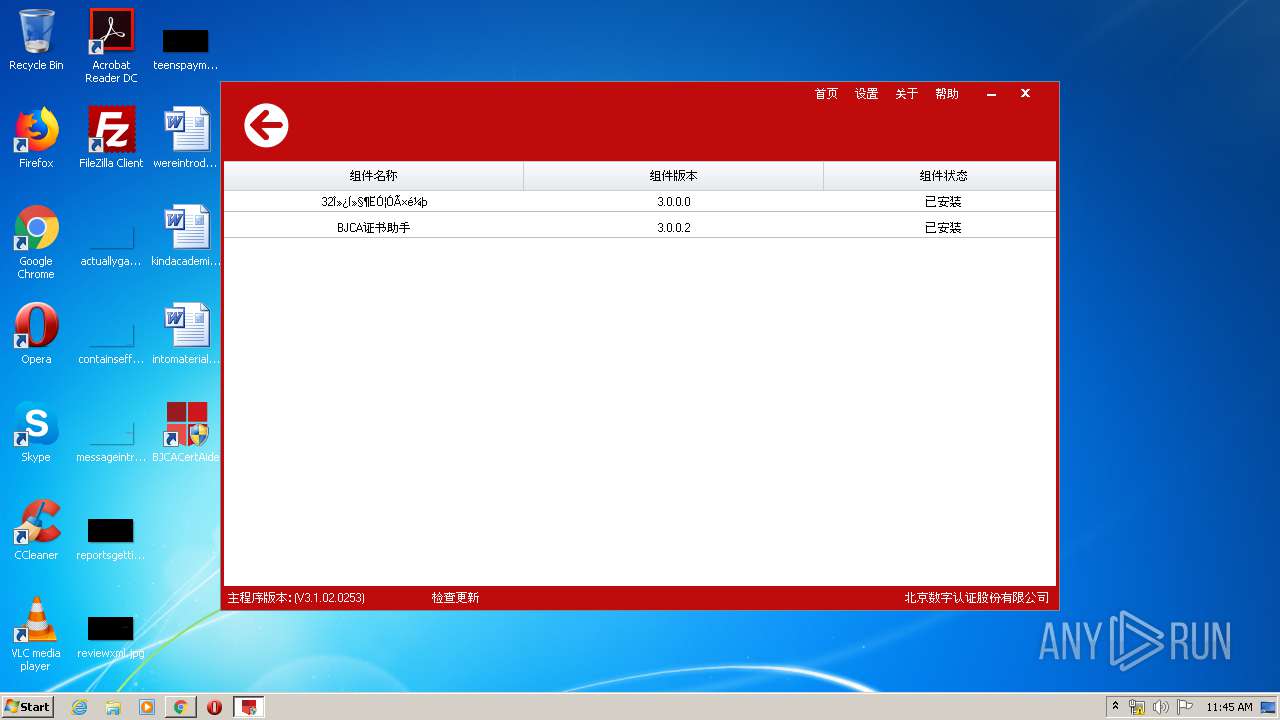The width and height of the screenshot is (1280, 720).
Task: Click the 北京数字认证股份有限公司 company label
Action: (977, 598)
